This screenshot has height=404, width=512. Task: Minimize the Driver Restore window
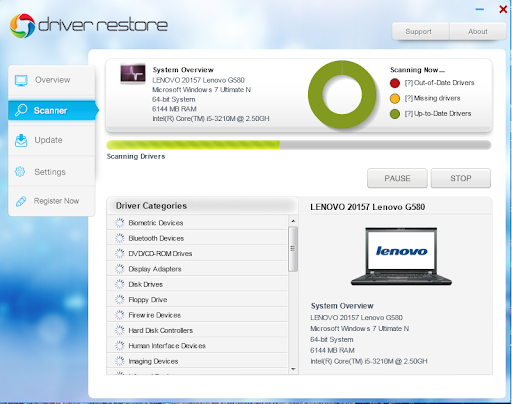[x=480, y=9]
